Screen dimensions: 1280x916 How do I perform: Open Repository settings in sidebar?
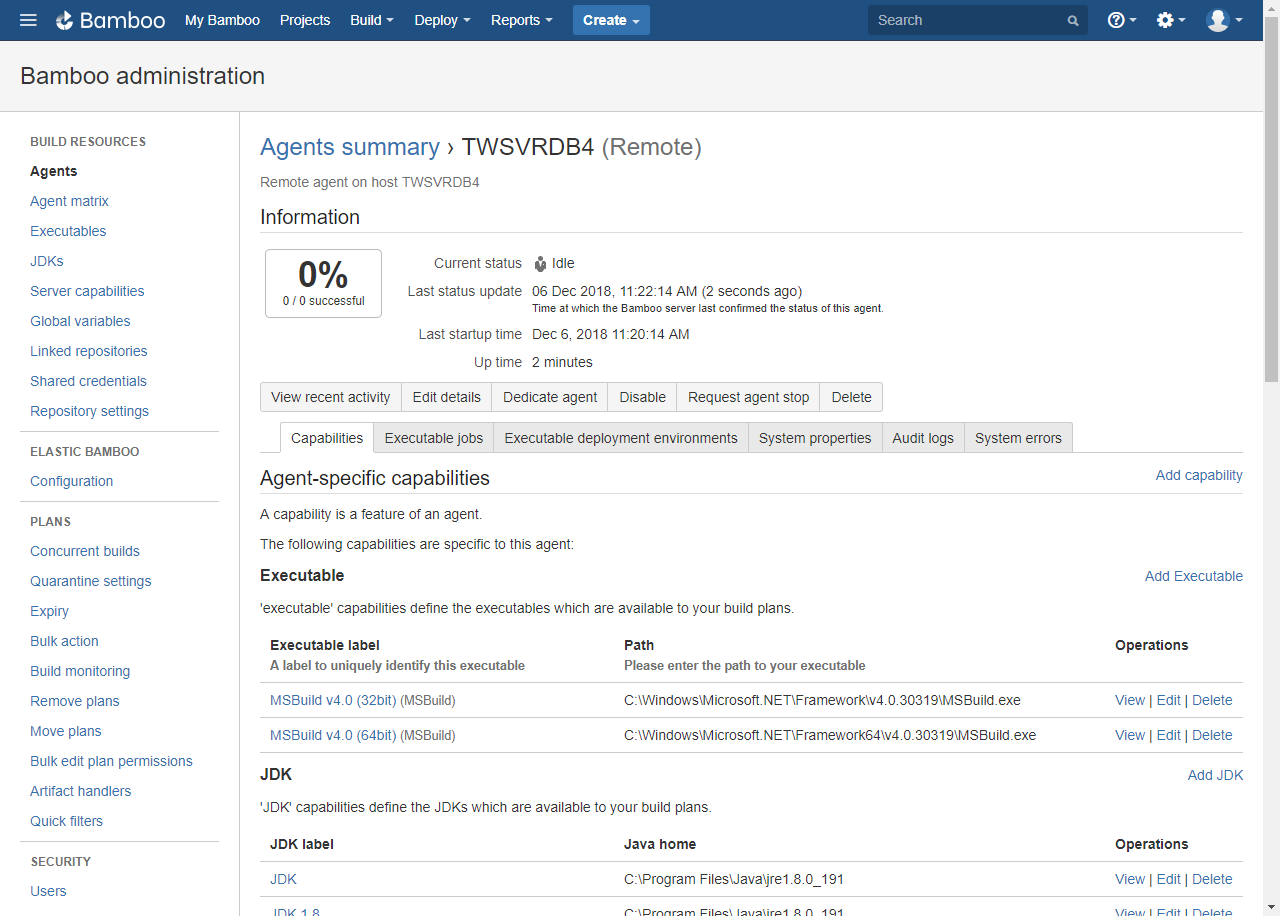click(89, 411)
